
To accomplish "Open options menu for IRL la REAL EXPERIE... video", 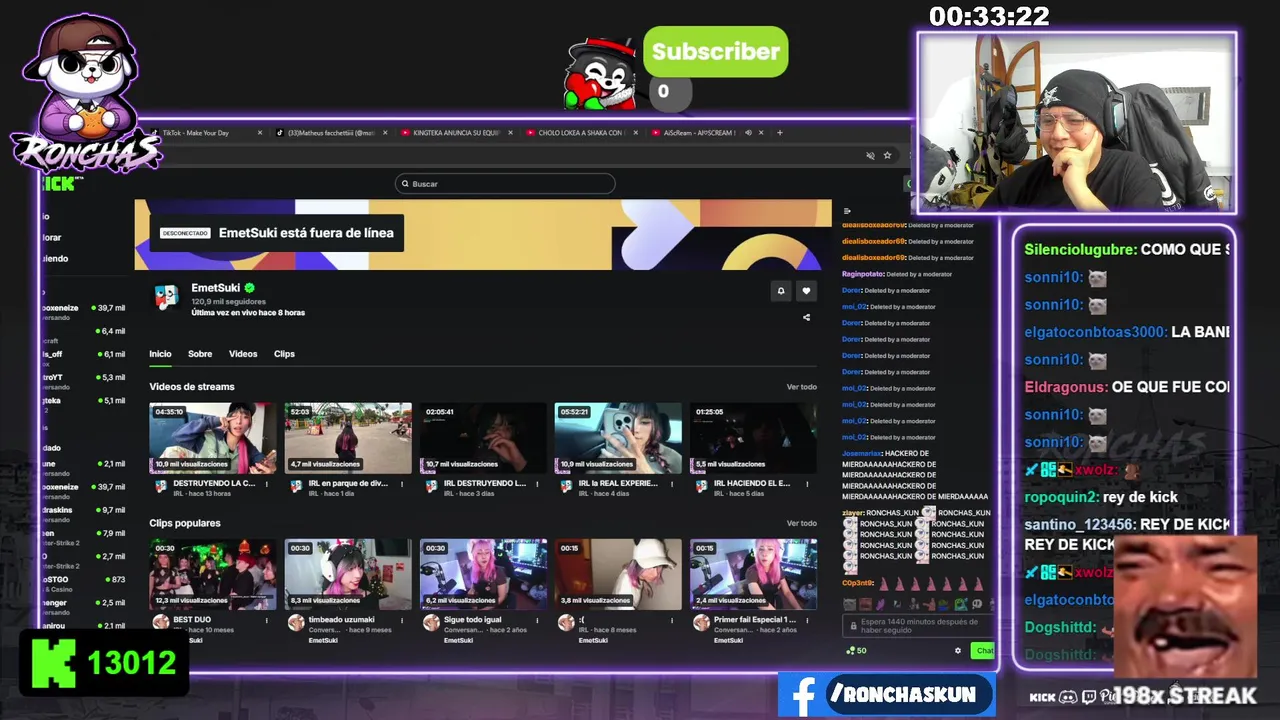I will point(672,484).
